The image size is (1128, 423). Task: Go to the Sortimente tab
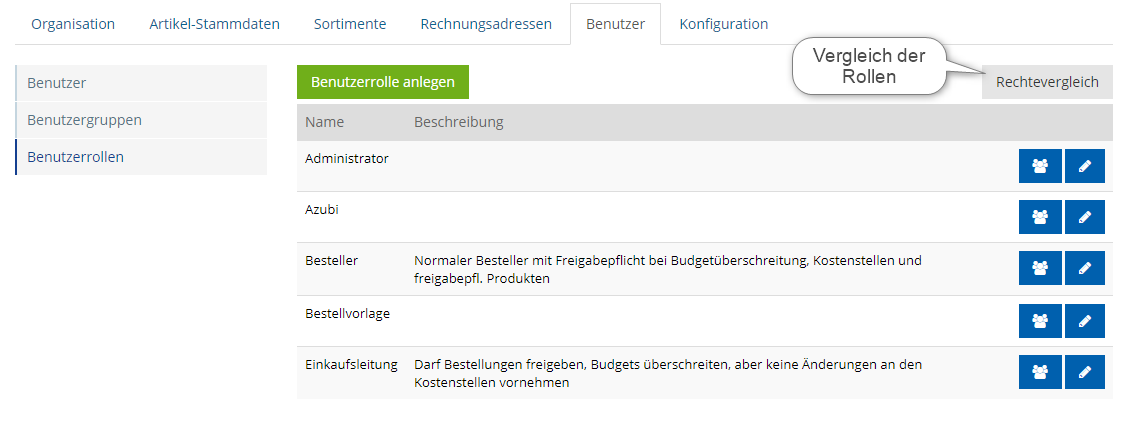pos(350,24)
